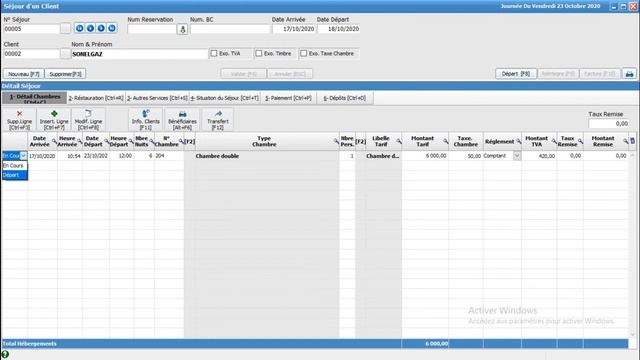Enable the Exo. Taxe Chambre checkbox
The width and height of the screenshot is (640, 360).
(304, 53)
